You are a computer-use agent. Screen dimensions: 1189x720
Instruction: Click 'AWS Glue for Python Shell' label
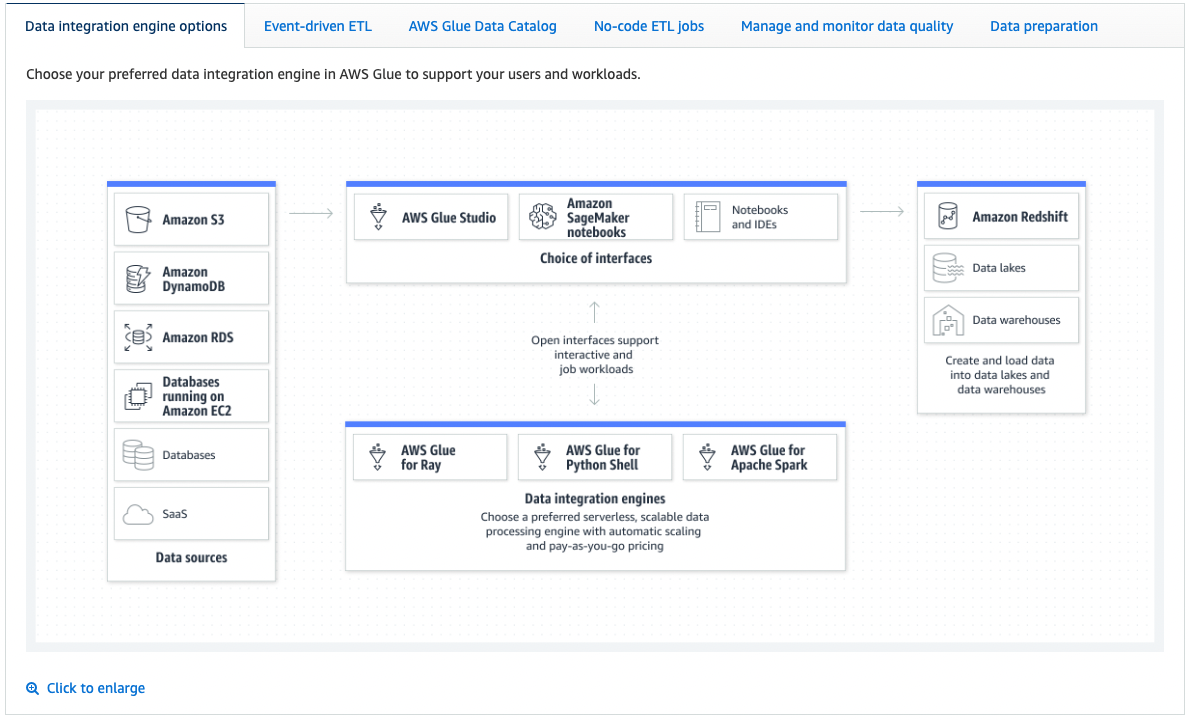pos(603,458)
